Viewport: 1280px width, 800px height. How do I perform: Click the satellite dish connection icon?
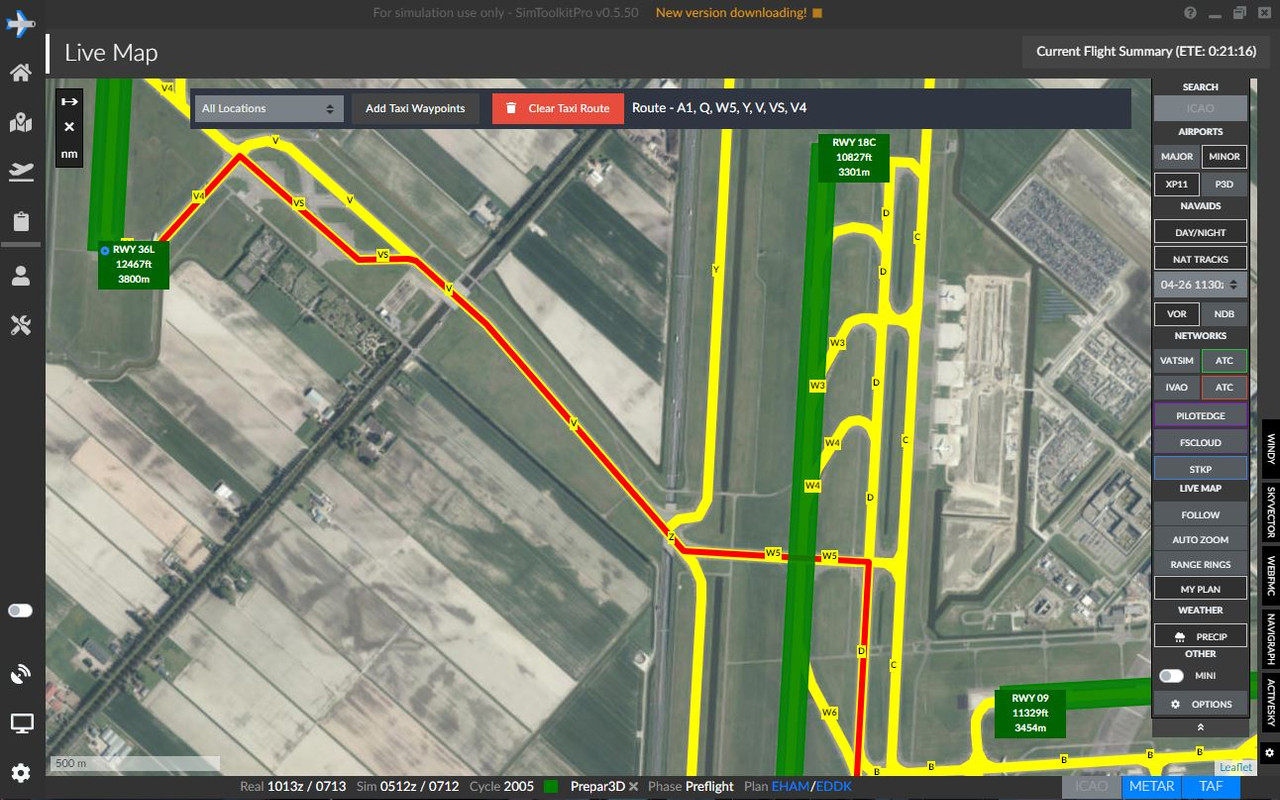(x=20, y=674)
